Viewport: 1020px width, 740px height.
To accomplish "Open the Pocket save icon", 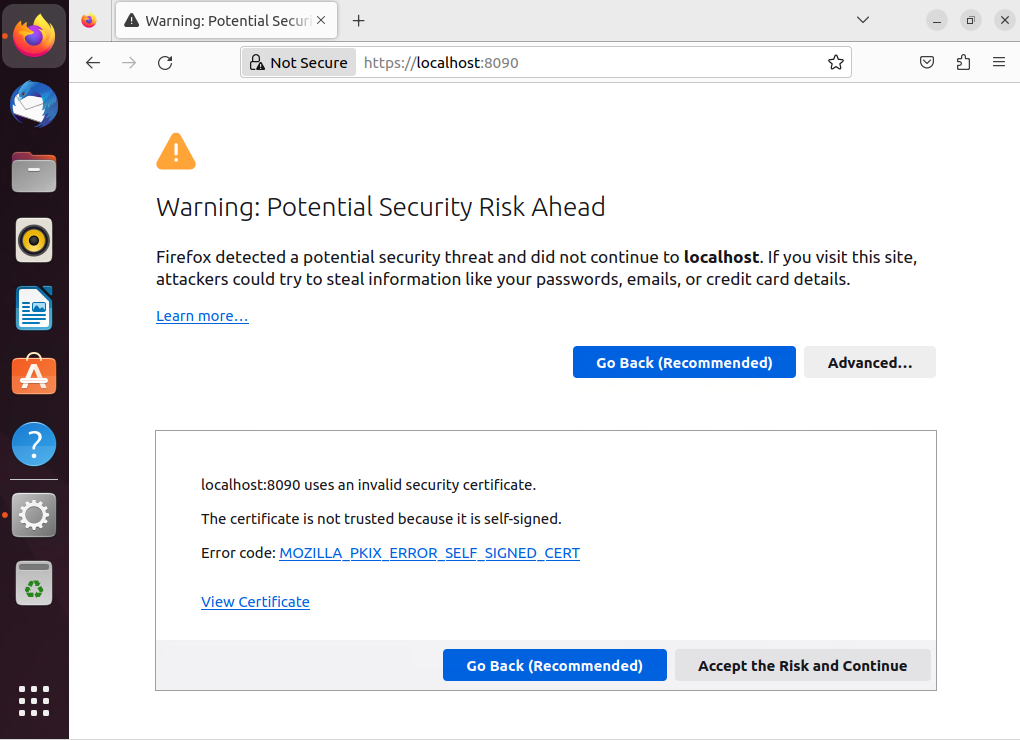I will tap(927, 62).
